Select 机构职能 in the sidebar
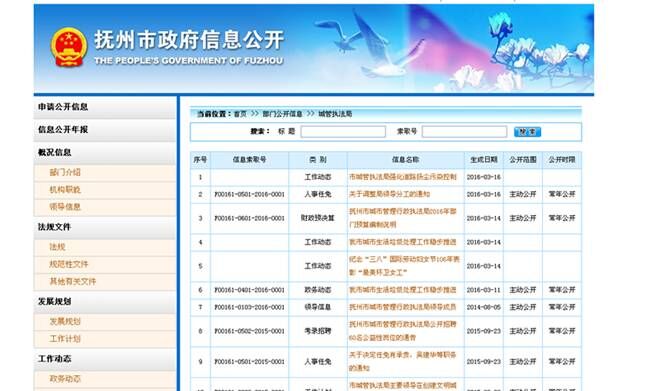 [65, 190]
